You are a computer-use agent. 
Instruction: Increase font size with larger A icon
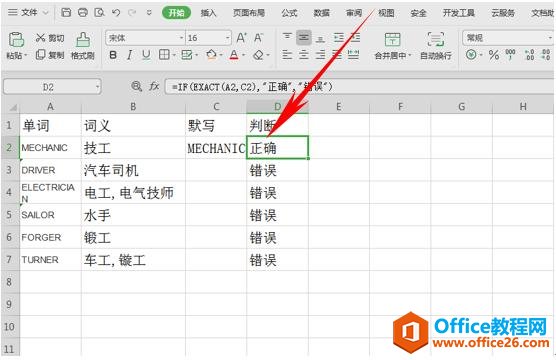point(241,38)
